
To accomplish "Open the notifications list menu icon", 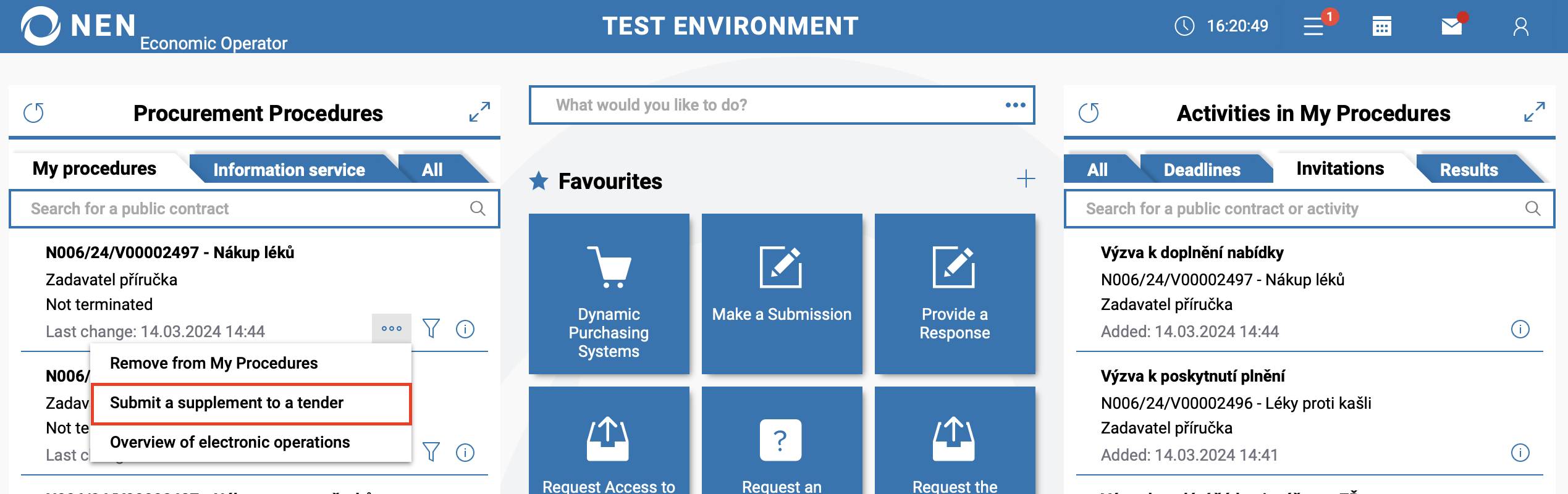I will (x=1313, y=27).
